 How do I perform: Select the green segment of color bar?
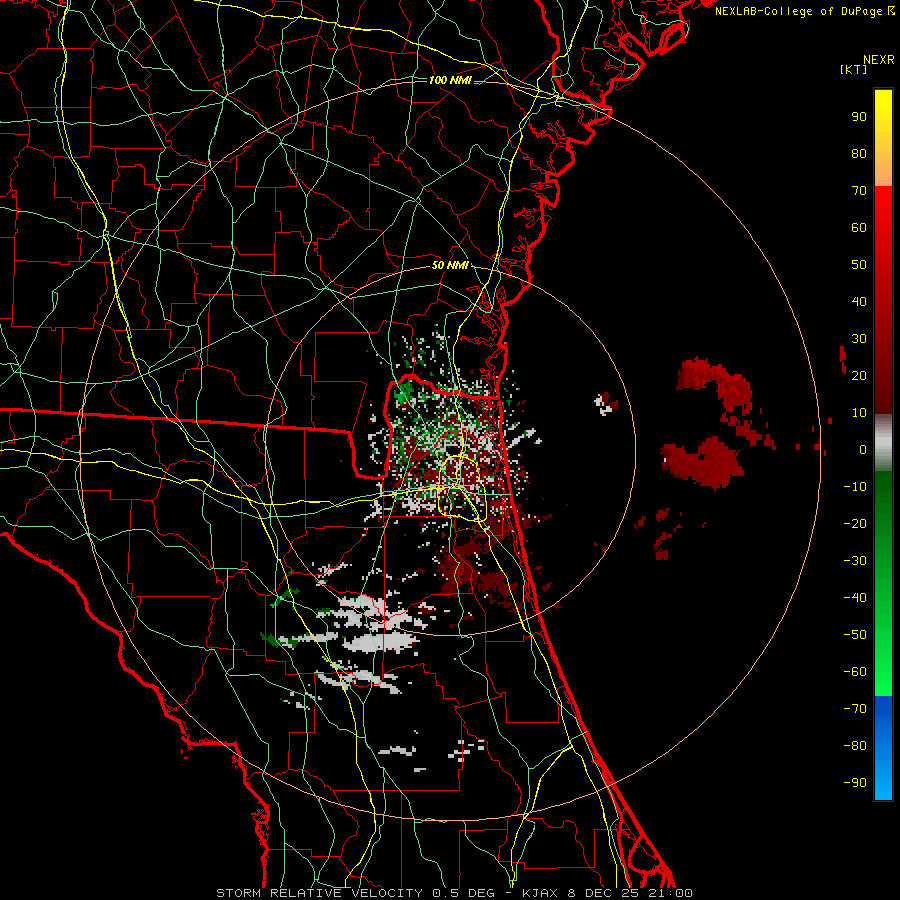tap(883, 583)
